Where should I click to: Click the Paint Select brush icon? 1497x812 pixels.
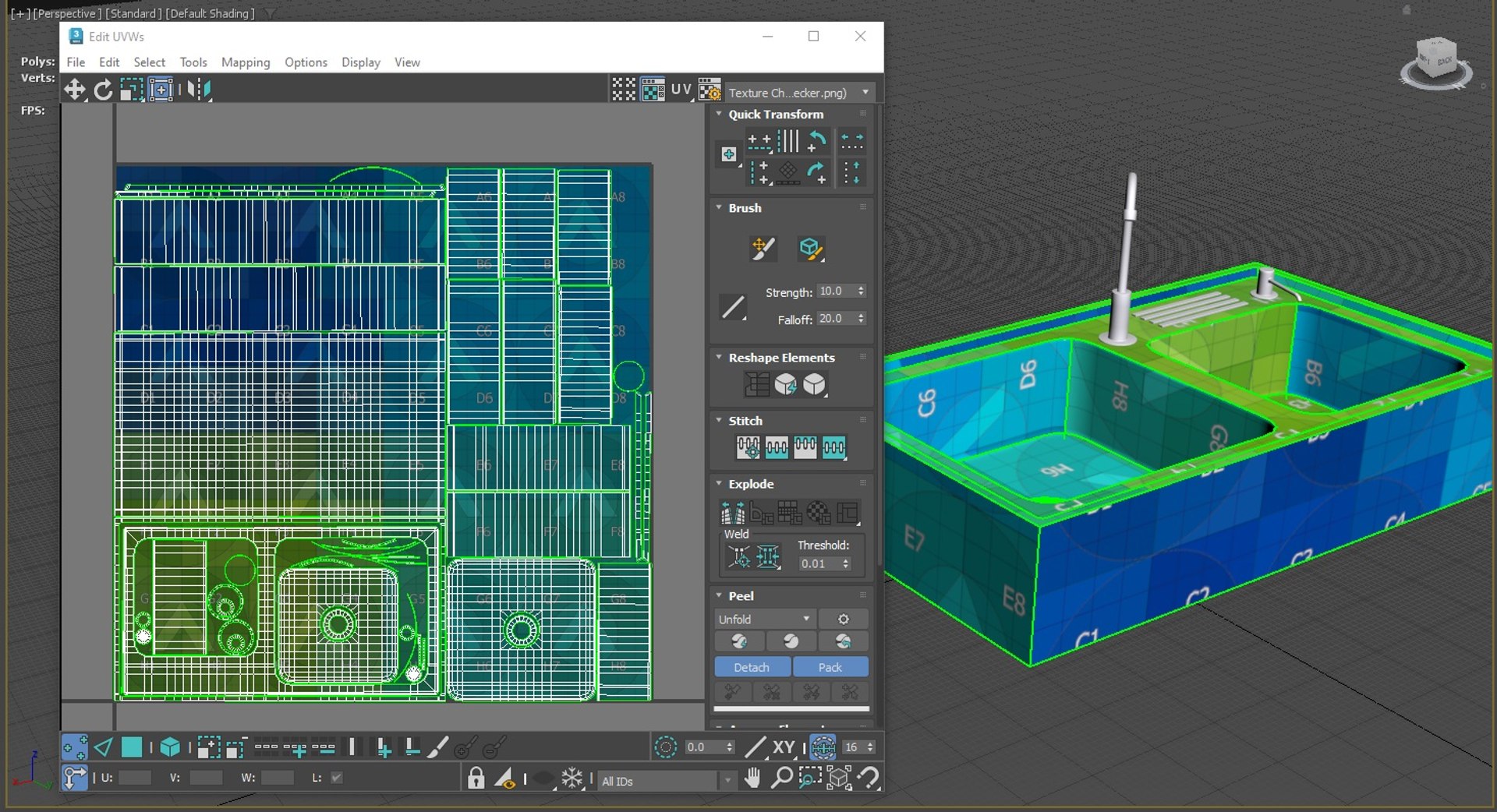pos(438,747)
